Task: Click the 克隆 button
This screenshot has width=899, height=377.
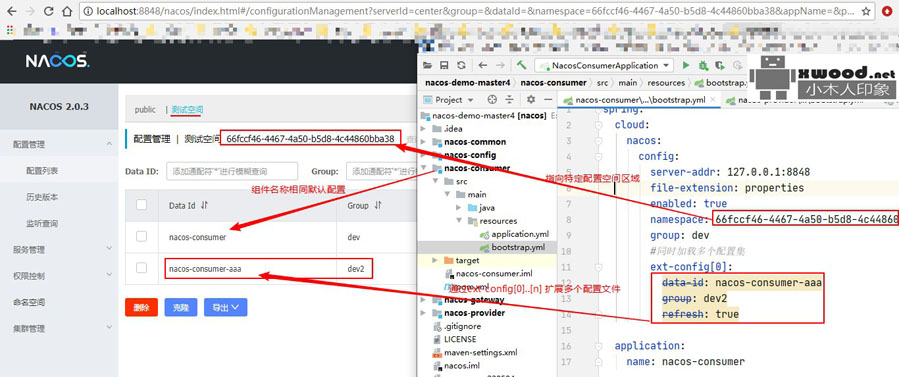Action: tap(181, 307)
